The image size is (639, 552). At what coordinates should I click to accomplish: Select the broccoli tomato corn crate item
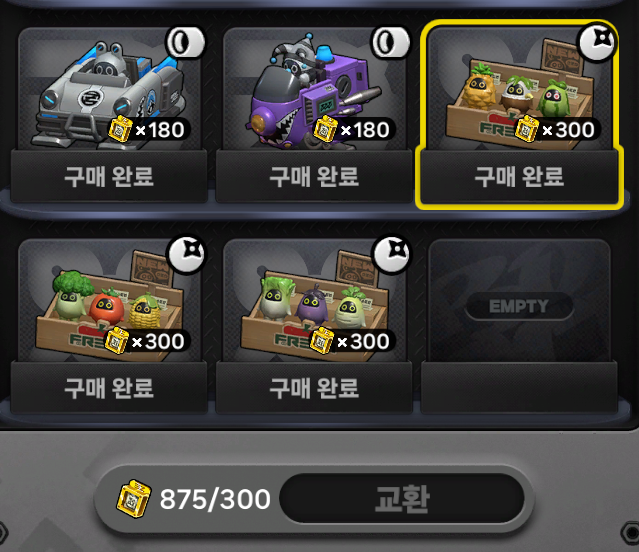pos(109,300)
